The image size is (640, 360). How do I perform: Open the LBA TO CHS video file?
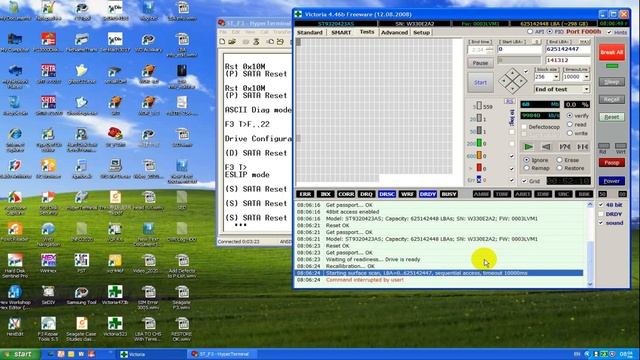click(149, 329)
